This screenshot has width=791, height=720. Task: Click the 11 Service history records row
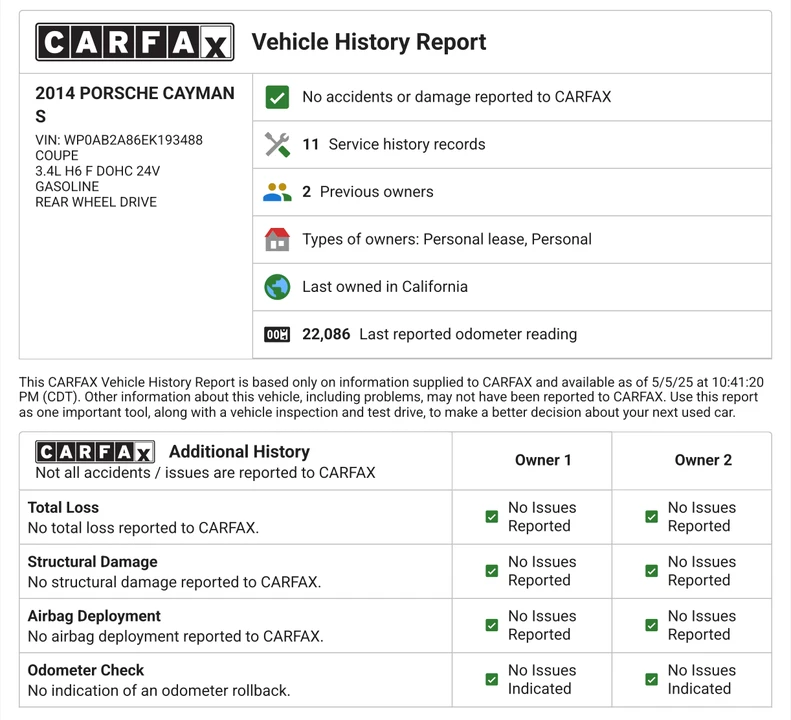tap(512, 144)
